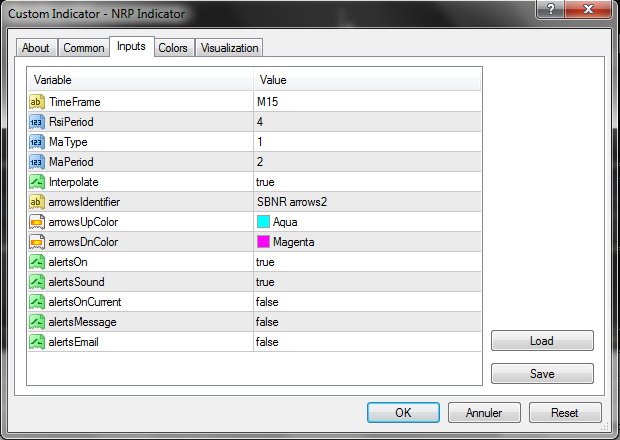Select the Magenta color swatch
The image size is (620, 440).
click(x=264, y=242)
